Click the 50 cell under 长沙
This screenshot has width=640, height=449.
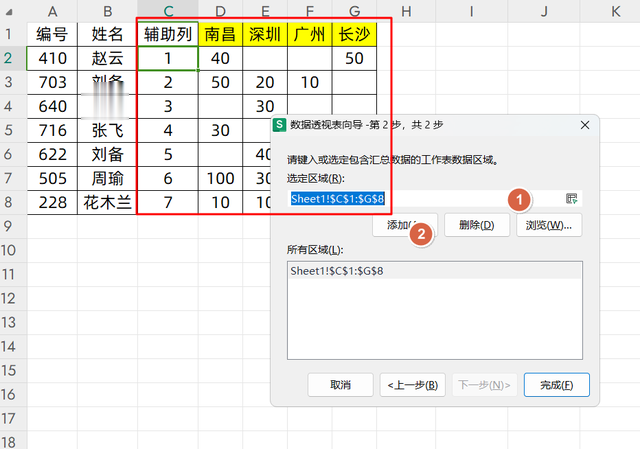(354, 58)
